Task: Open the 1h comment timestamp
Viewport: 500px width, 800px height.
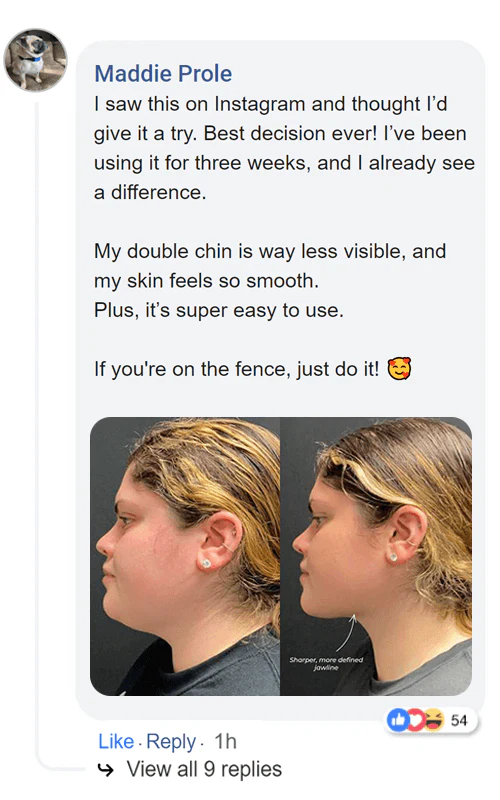Action: pyautogui.click(x=225, y=741)
